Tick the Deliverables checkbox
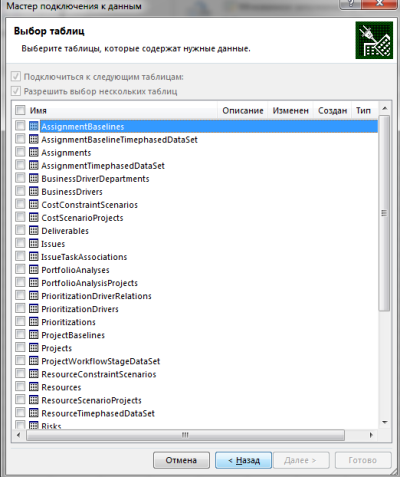The height and width of the screenshot is (477, 400). click(20, 230)
